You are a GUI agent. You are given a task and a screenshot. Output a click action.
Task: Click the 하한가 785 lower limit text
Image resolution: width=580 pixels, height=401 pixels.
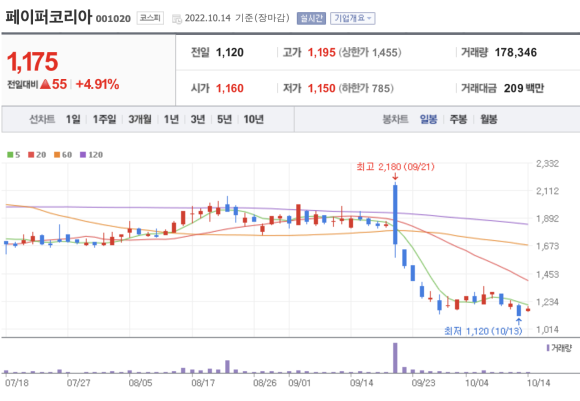(366, 88)
